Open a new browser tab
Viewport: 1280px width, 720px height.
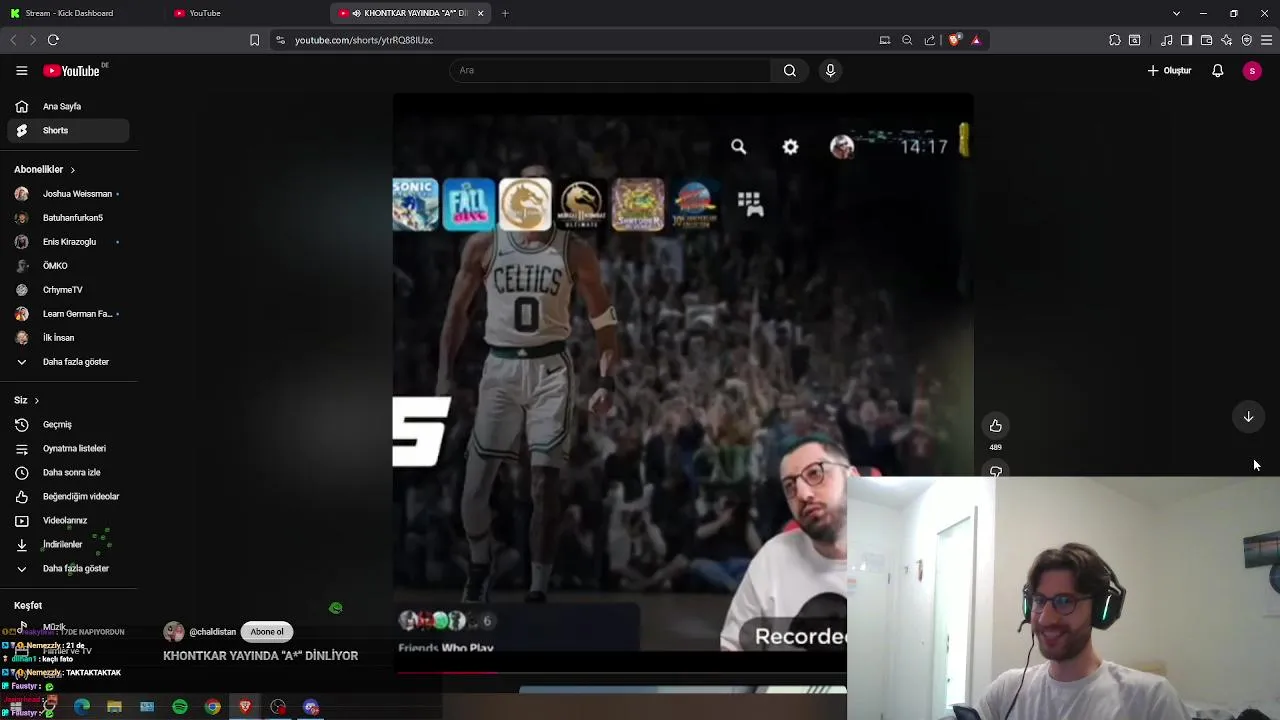click(x=505, y=13)
